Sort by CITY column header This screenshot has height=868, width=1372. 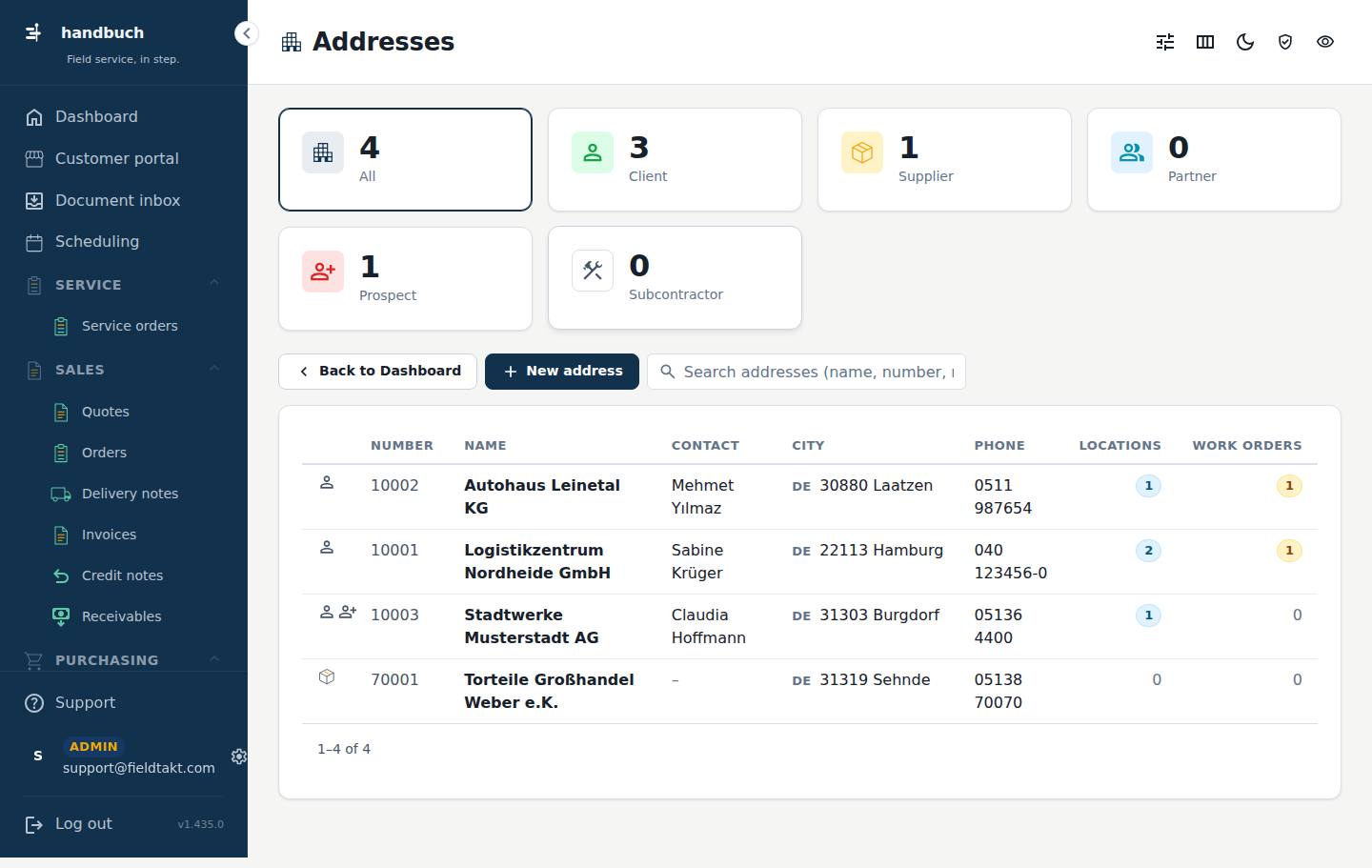pyautogui.click(x=808, y=445)
